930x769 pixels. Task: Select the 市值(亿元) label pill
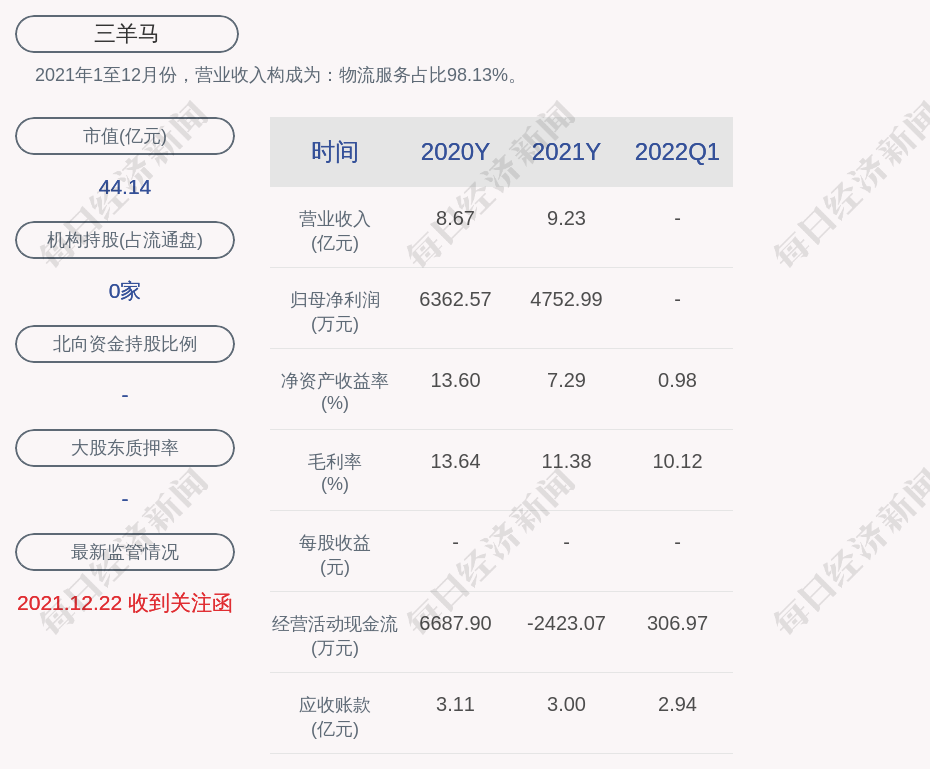click(x=125, y=136)
